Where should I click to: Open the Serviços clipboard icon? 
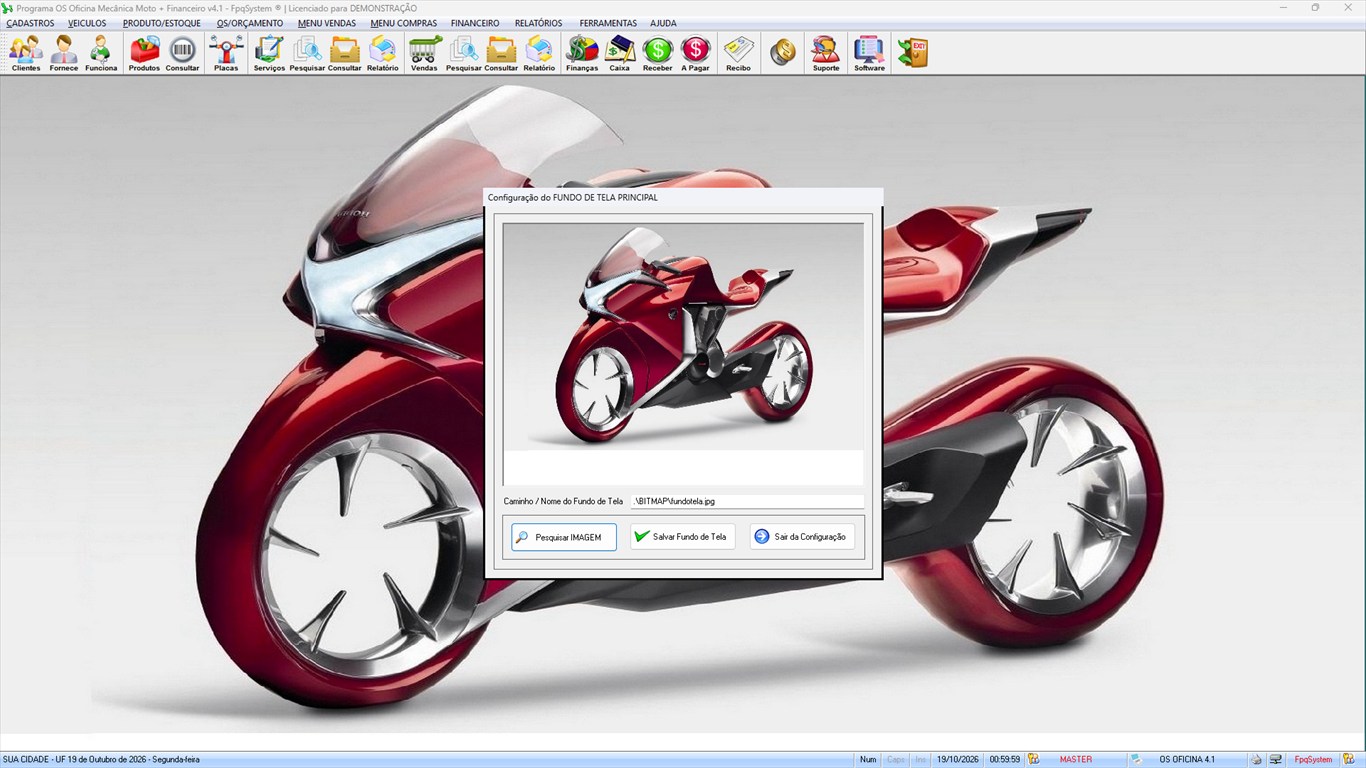tap(269, 53)
